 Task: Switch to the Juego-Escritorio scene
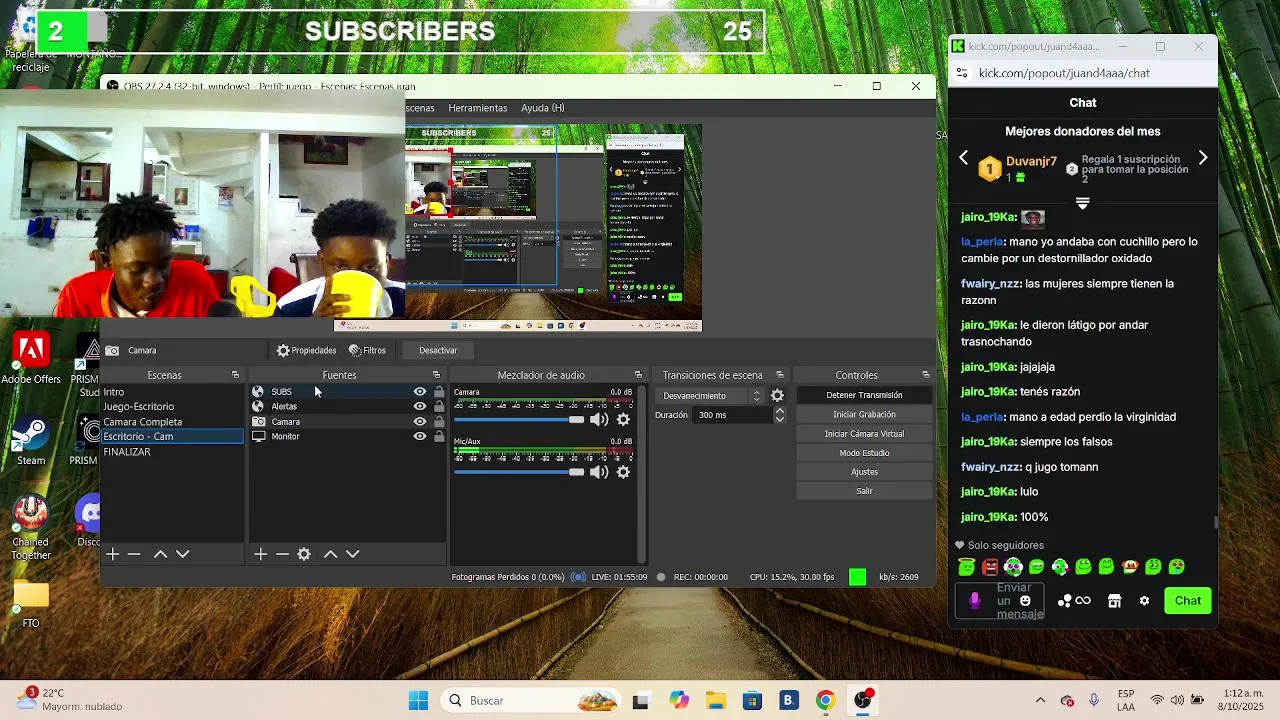click(172, 407)
